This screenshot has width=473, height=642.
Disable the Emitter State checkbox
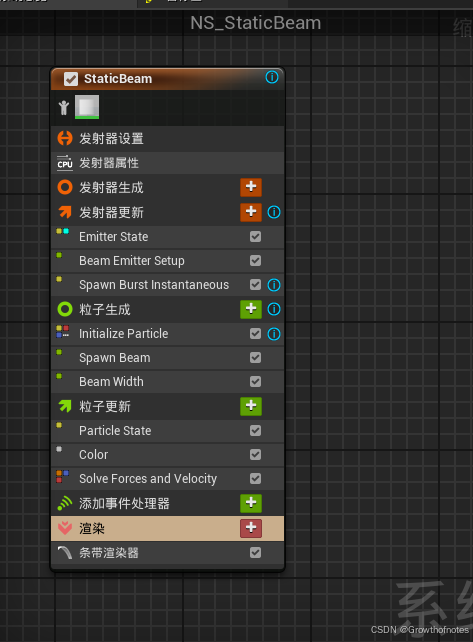256,237
